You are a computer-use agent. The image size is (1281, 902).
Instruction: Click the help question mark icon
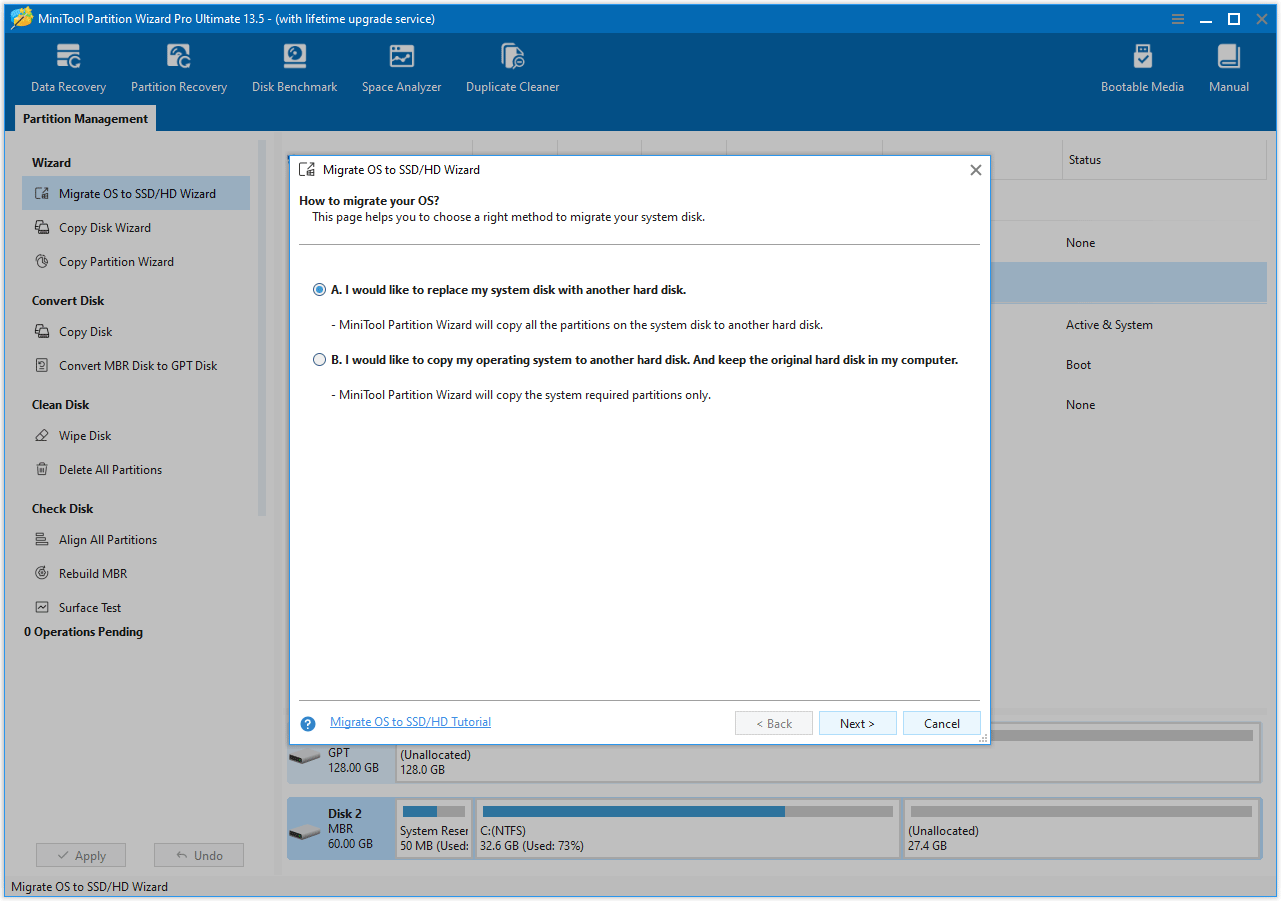(307, 723)
